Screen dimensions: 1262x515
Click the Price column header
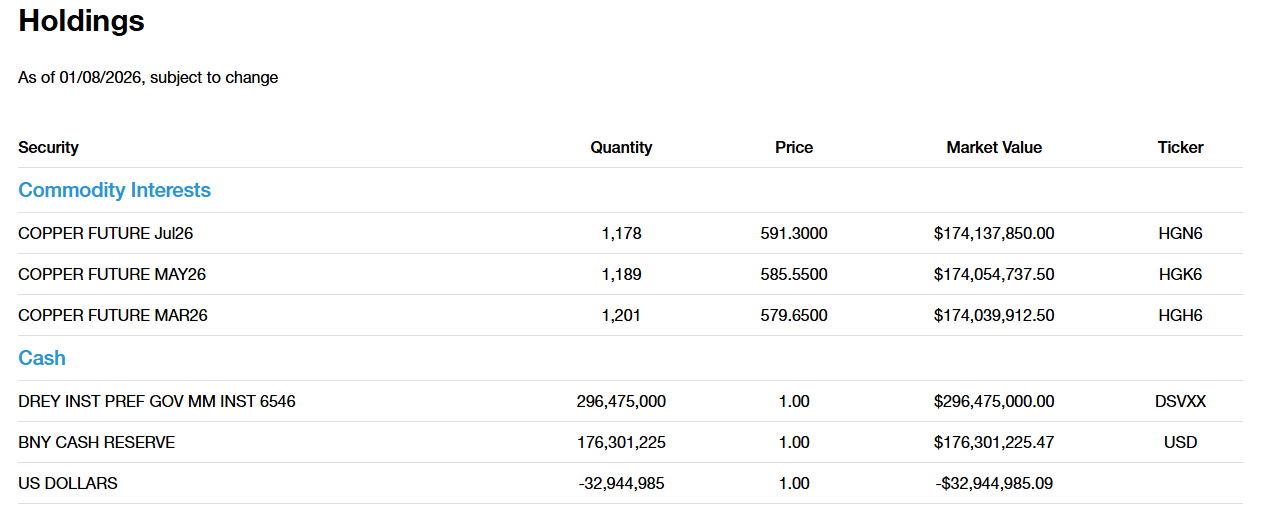click(x=794, y=147)
